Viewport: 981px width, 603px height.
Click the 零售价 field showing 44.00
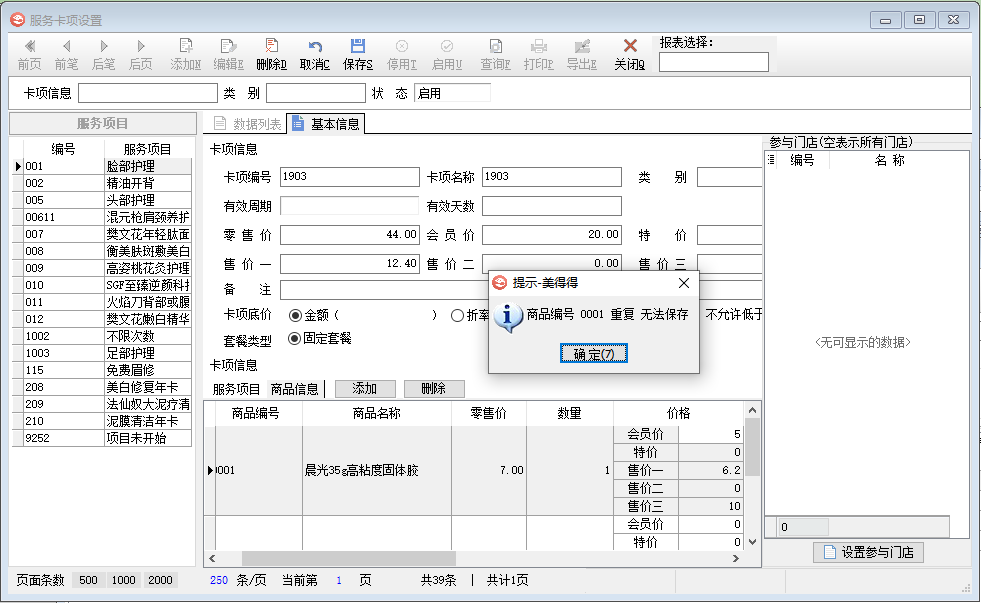click(x=350, y=235)
